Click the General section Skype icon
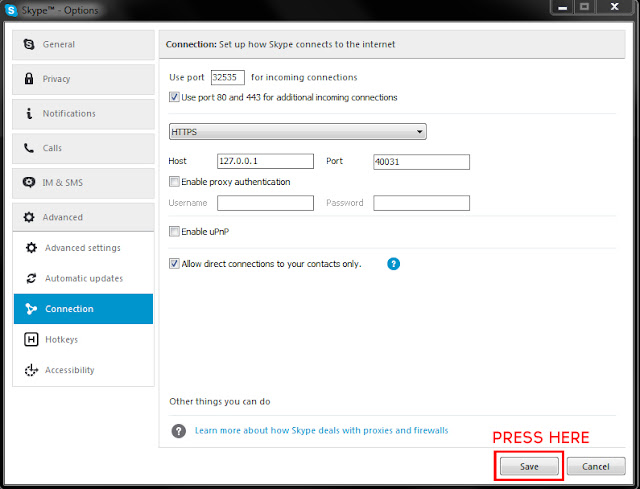The image size is (640, 489). coord(29,44)
